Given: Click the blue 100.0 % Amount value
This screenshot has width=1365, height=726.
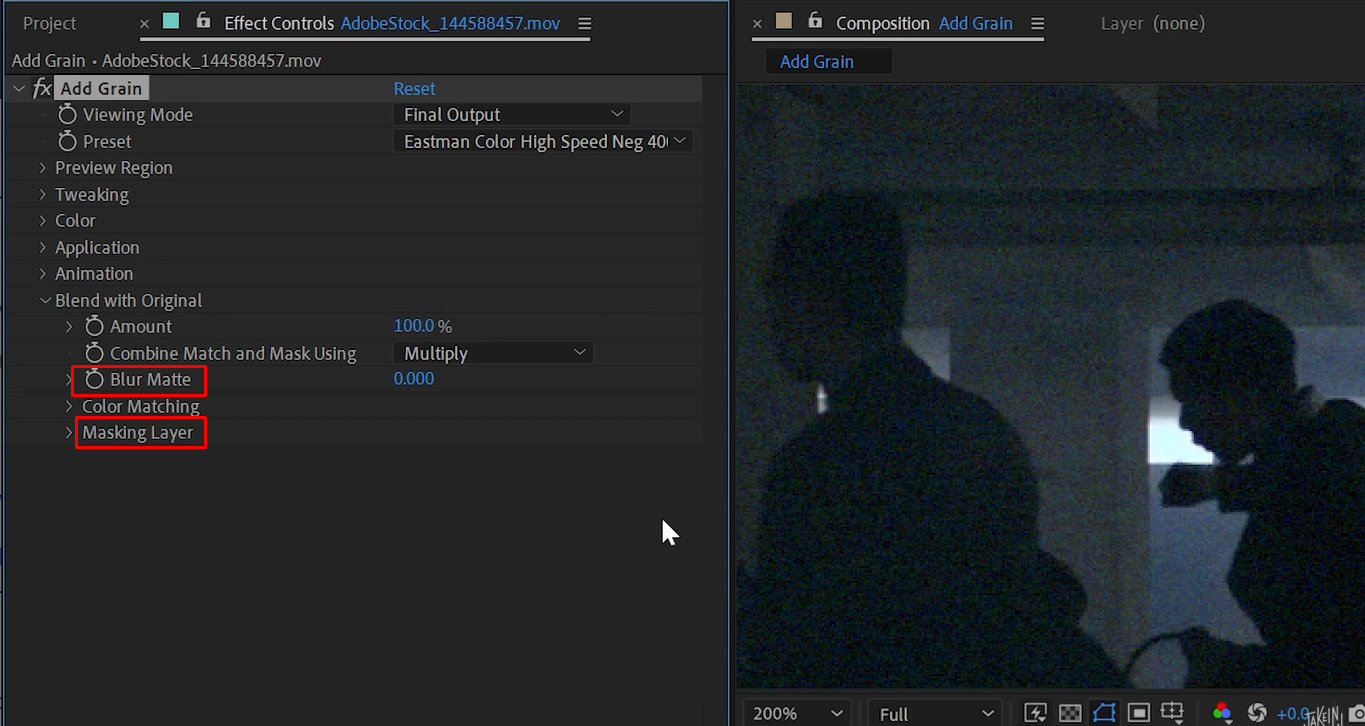Looking at the screenshot, I should point(423,325).
